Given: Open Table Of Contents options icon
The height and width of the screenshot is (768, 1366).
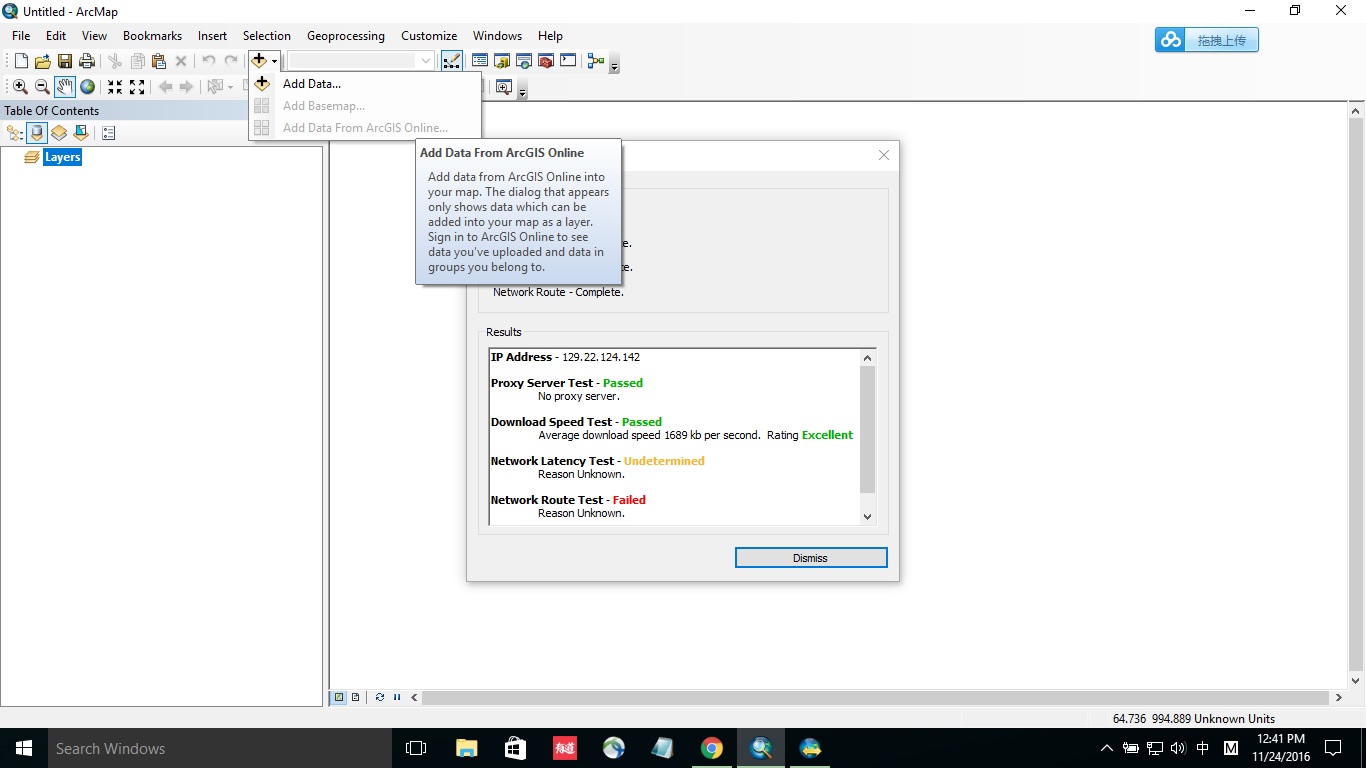Looking at the screenshot, I should (x=109, y=133).
